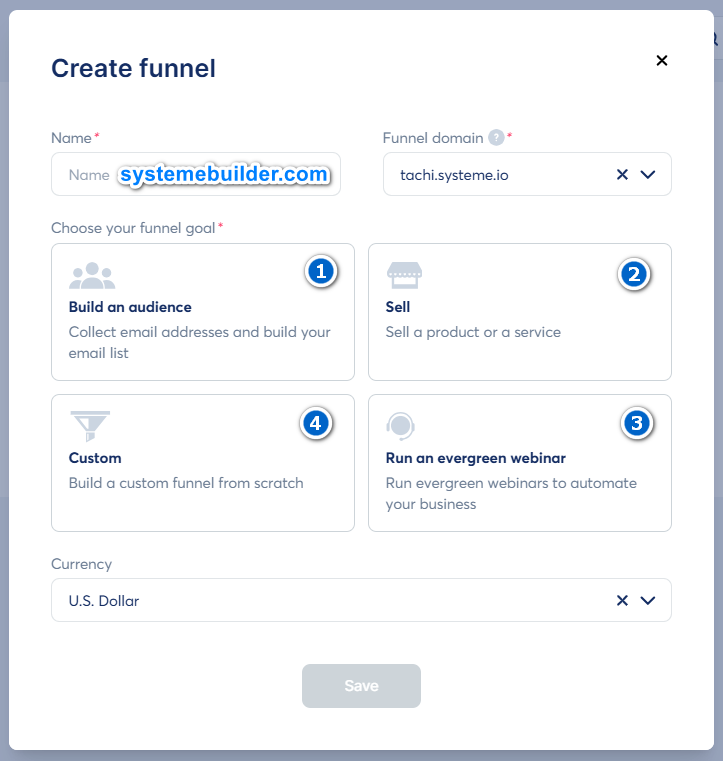Click the Name input field
This screenshot has height=761, width=723.
[x=196, y=174]
